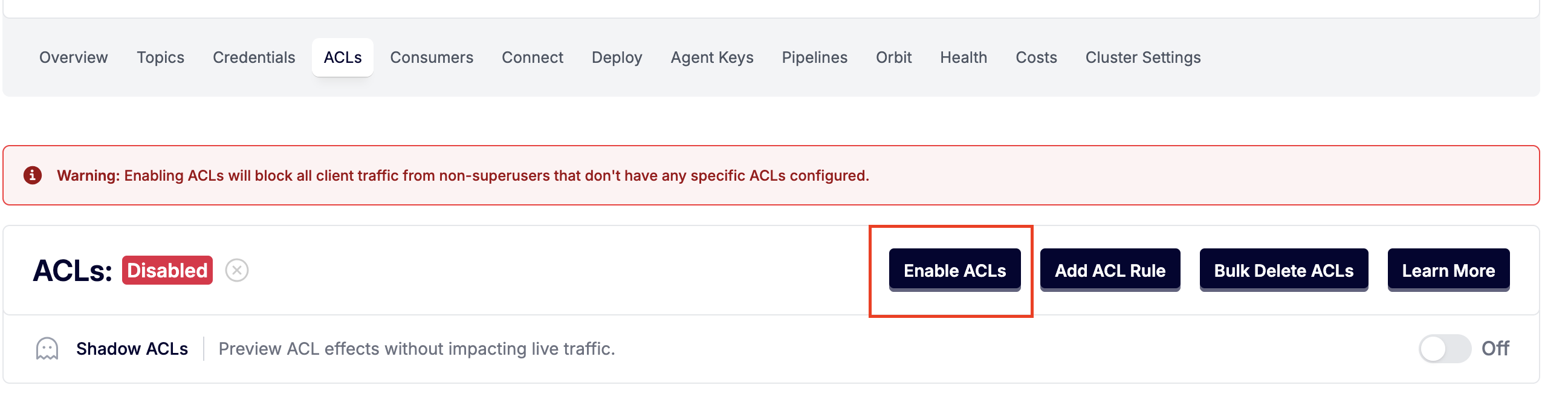Screen dimensions: 1568x417
Task: Click the circled X icon beside Disabled
Action: pos(237,270)
